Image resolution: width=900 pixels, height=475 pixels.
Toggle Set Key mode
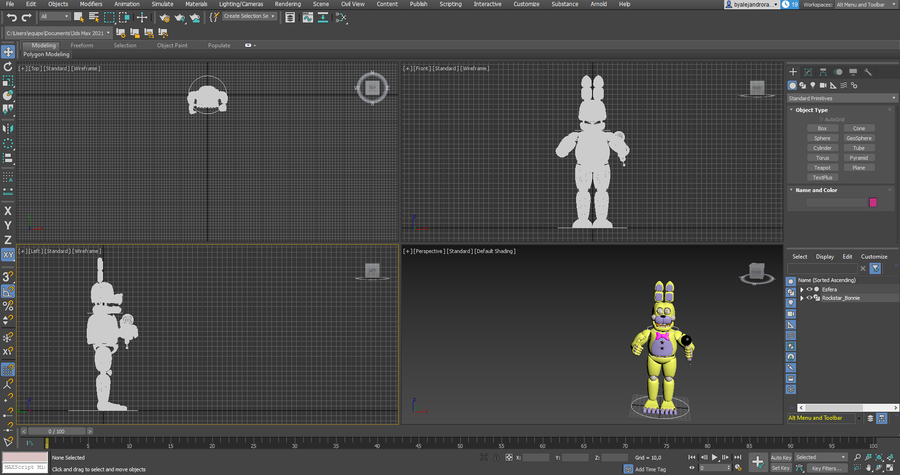781,468
